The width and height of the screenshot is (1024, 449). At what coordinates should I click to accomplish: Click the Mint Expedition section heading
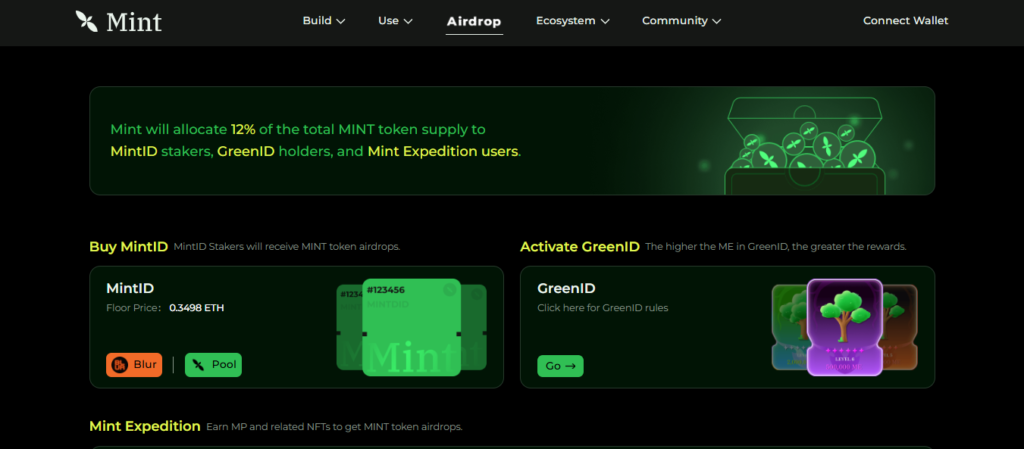pyautogui.click(x=144, y=426)
